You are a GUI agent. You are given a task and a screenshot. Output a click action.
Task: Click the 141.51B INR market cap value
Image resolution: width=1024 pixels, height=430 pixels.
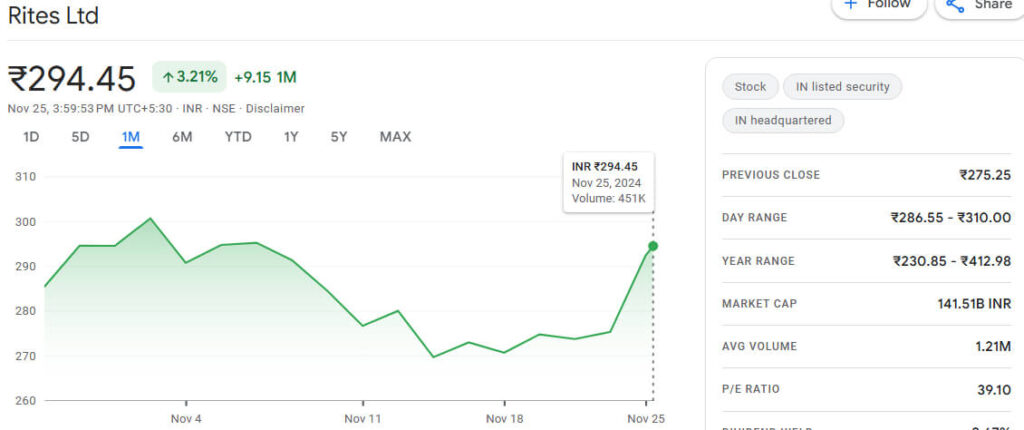974,304
